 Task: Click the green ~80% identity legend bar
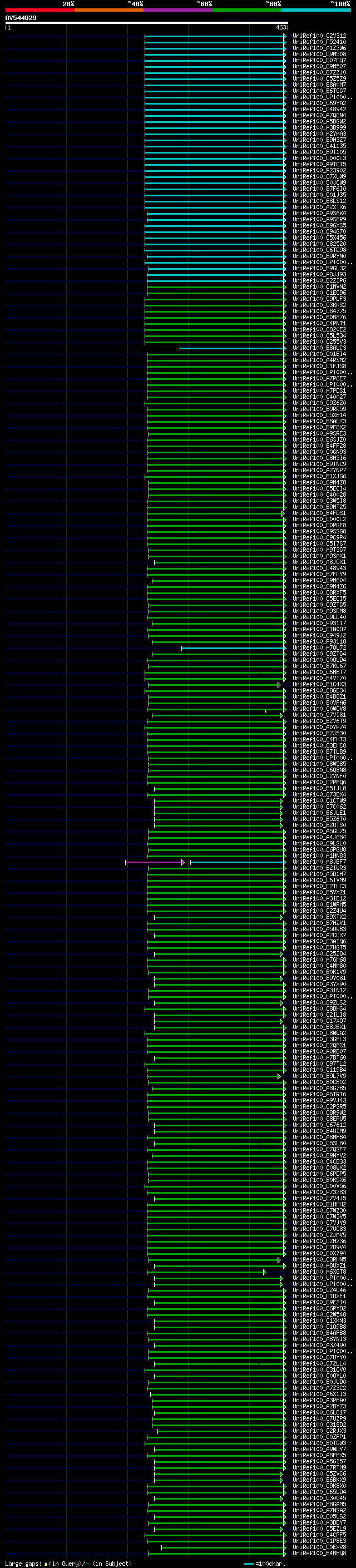pos(247,10)
